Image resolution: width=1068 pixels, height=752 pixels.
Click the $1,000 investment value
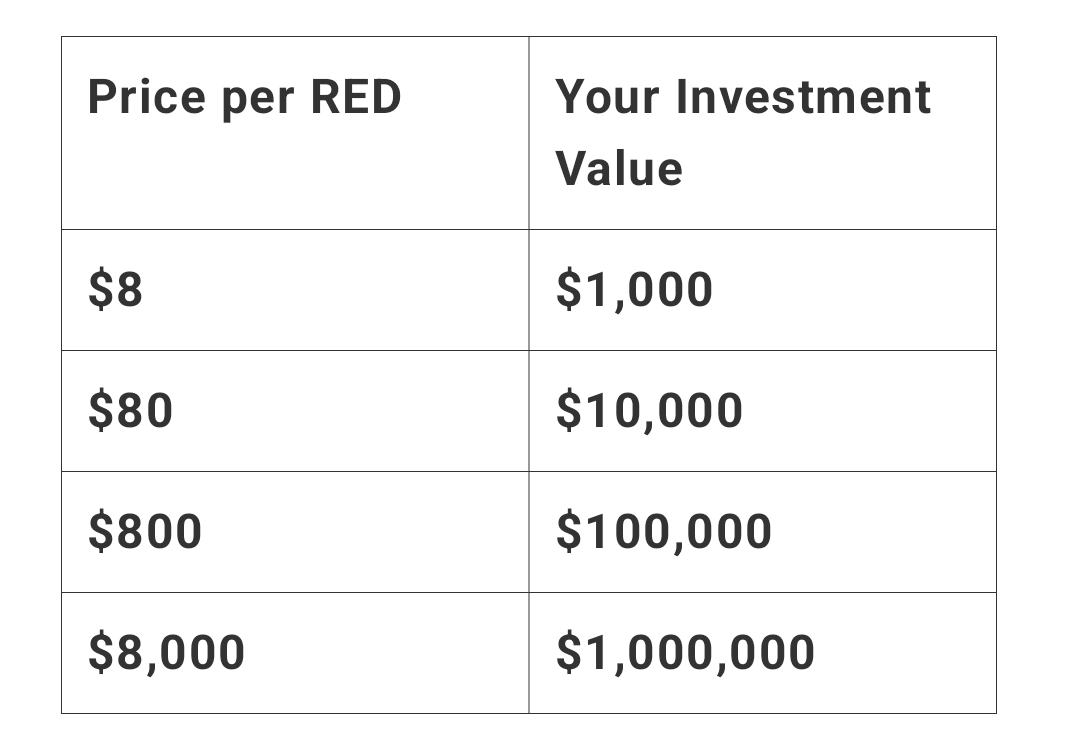pyautogui.click(x=634, y=289)
